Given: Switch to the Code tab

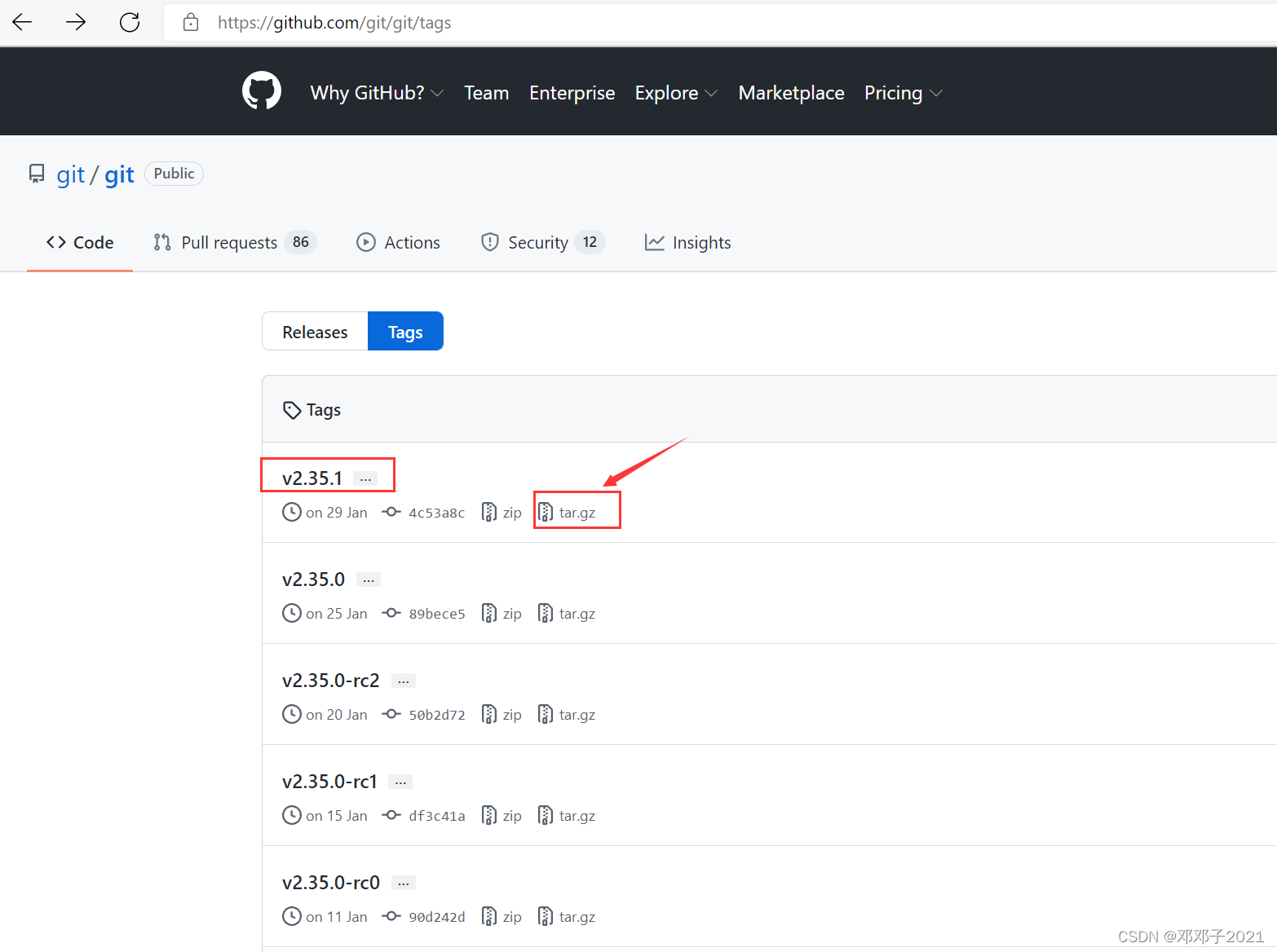Looking at the screenshot, I should [x=80, y=242].
